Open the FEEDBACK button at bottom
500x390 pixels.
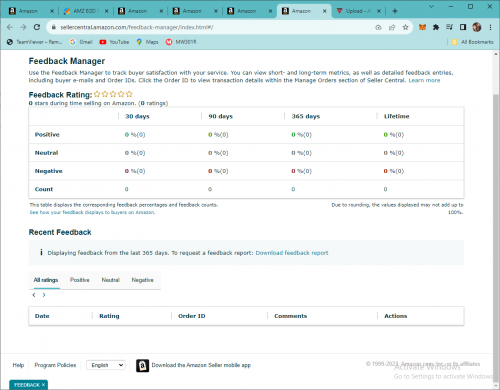point(27,385)
